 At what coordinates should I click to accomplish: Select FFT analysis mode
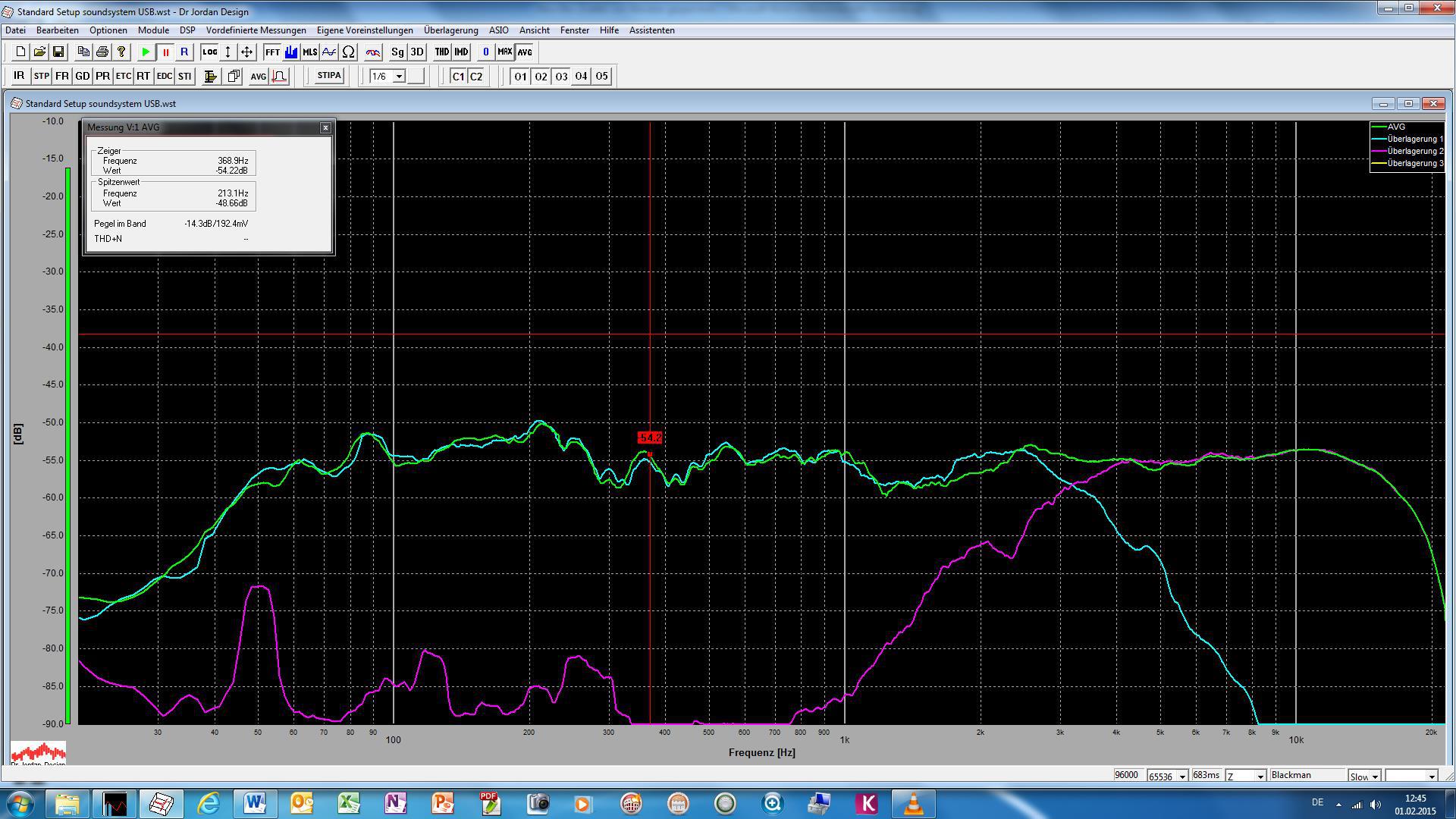click(x=272, y=52)
